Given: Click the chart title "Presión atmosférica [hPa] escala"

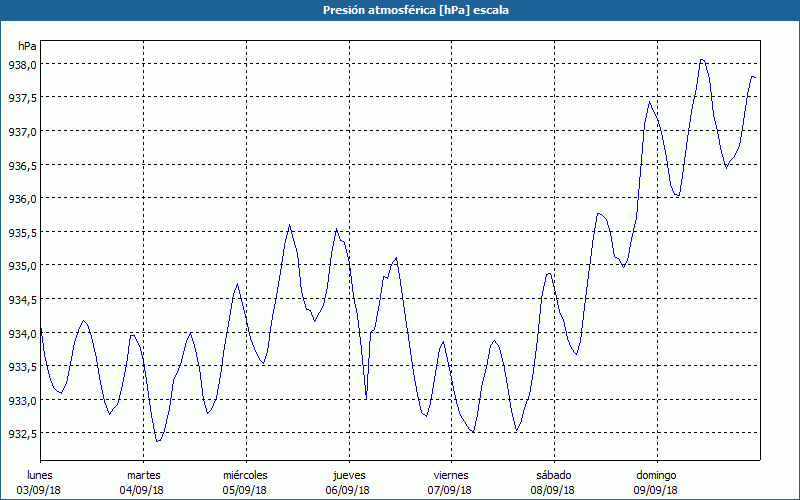Looking at the screenshot, I should pos(416,10).
